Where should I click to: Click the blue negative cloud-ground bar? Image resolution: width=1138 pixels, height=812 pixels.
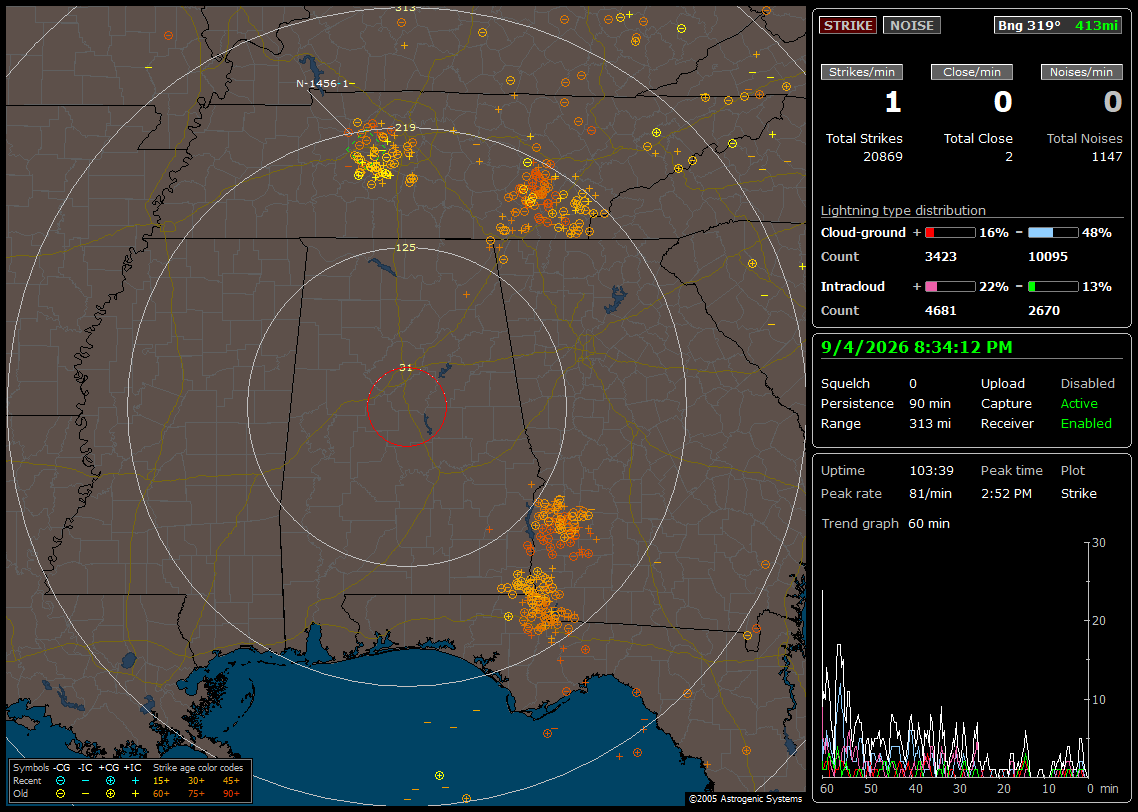pyautogui.click(x=1053, y=233)
